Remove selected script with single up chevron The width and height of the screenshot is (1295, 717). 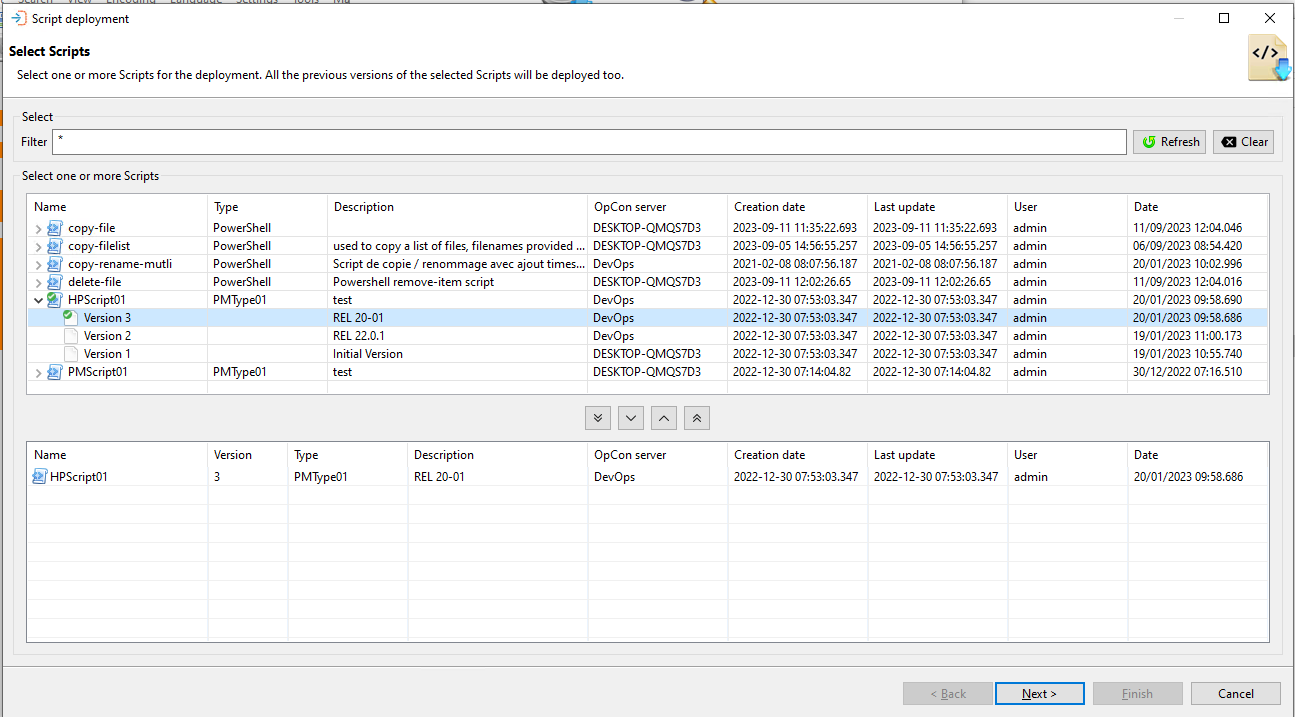point(664,418)
